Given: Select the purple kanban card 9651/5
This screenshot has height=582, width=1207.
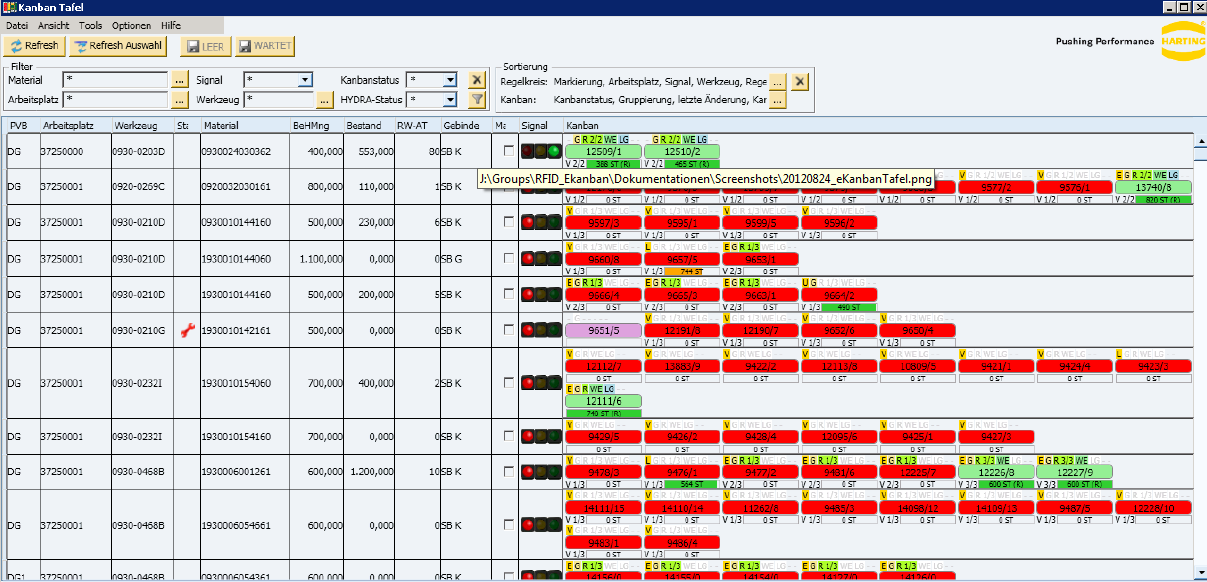Looking at the screenshot, I should pos(602,330).
